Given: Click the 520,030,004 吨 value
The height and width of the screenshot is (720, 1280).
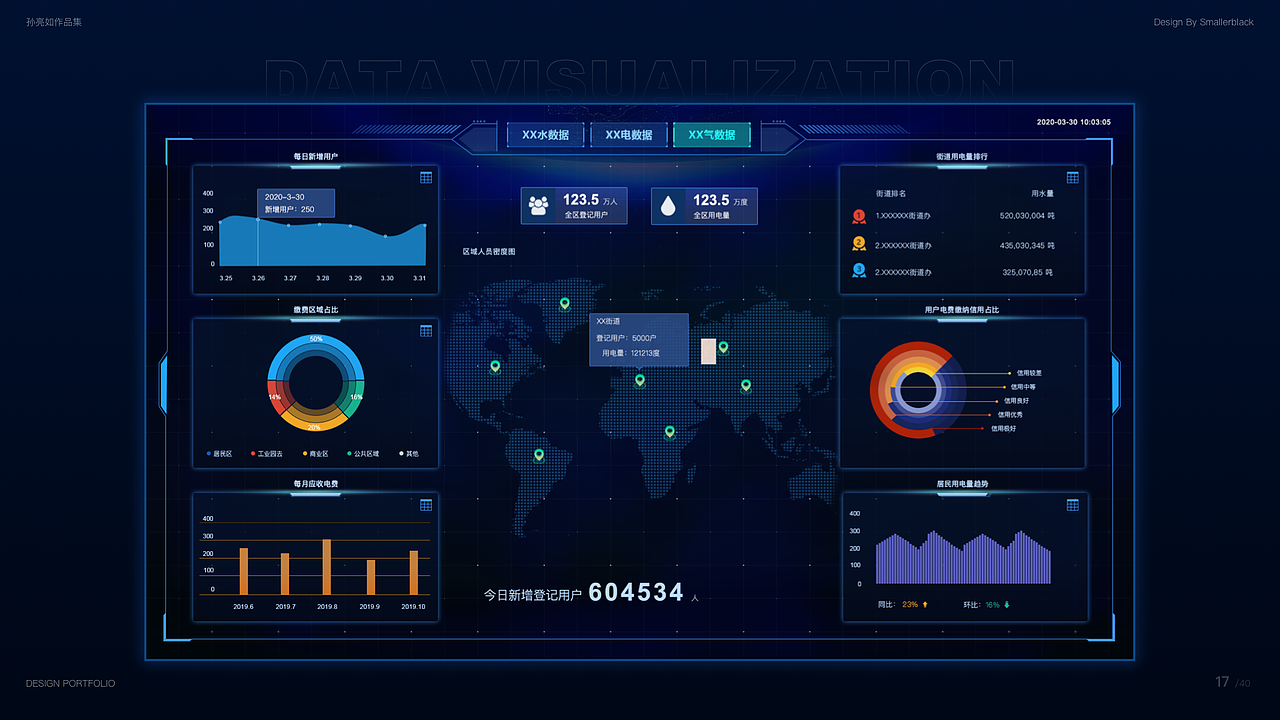Looking at the screenshot, I should point(1027,216).
